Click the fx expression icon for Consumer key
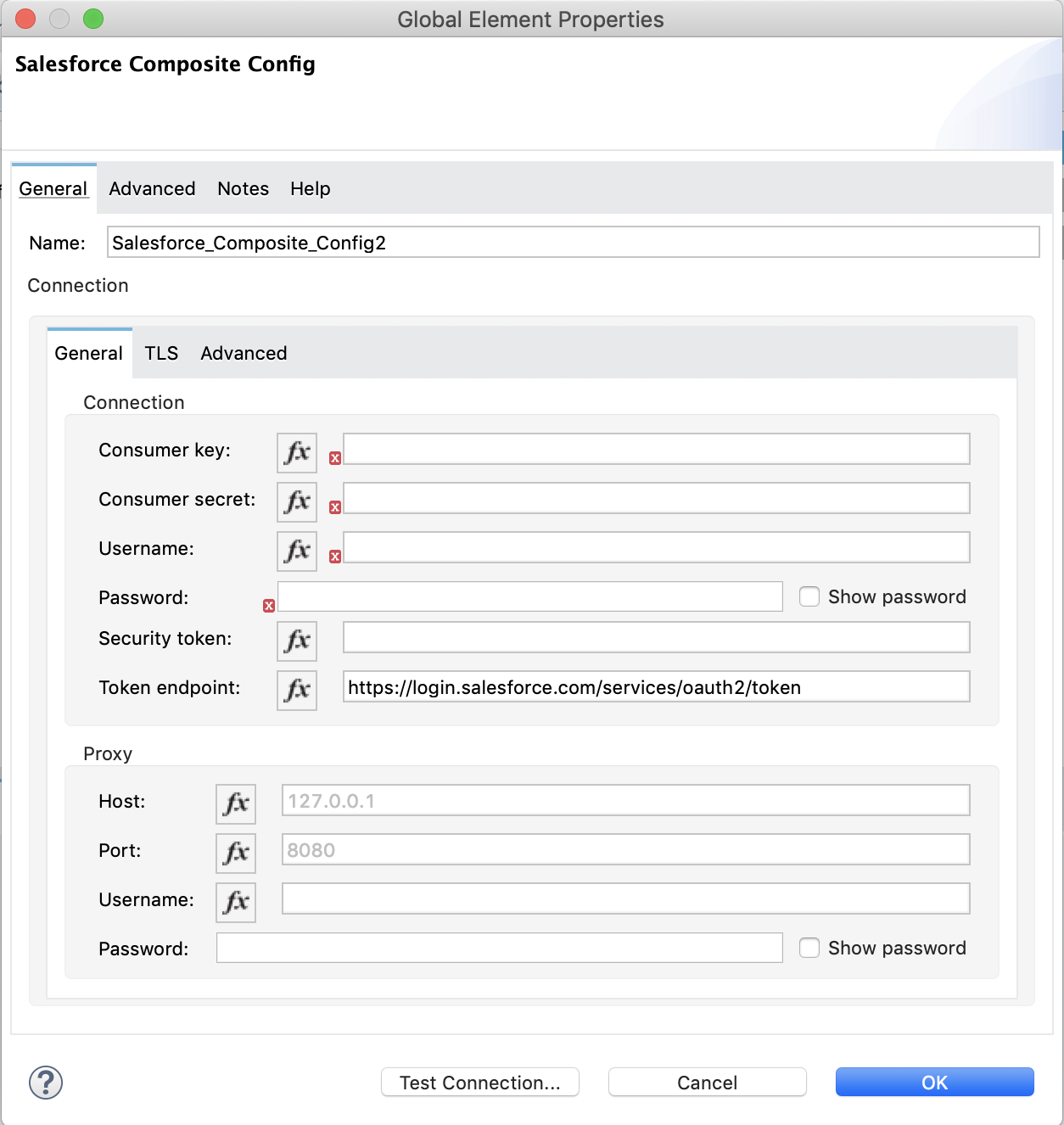Viewport: 1064px width, 1125px height. click(295, 453)
